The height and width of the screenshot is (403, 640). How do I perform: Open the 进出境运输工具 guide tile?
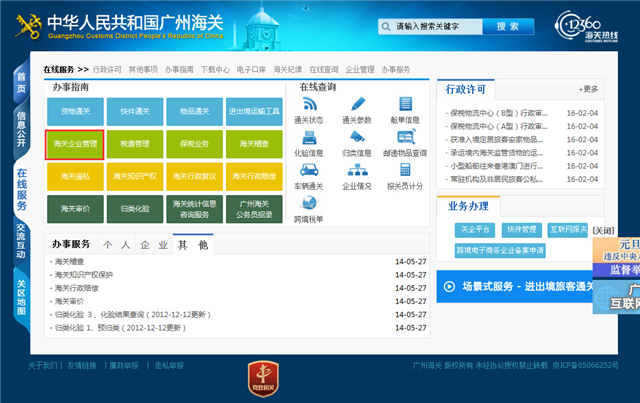(254, 111)
